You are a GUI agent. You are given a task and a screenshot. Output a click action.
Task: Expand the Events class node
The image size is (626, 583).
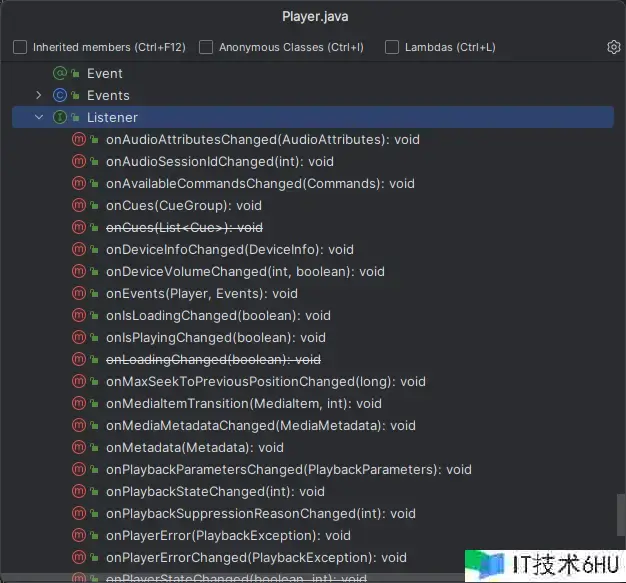point(38,95)
